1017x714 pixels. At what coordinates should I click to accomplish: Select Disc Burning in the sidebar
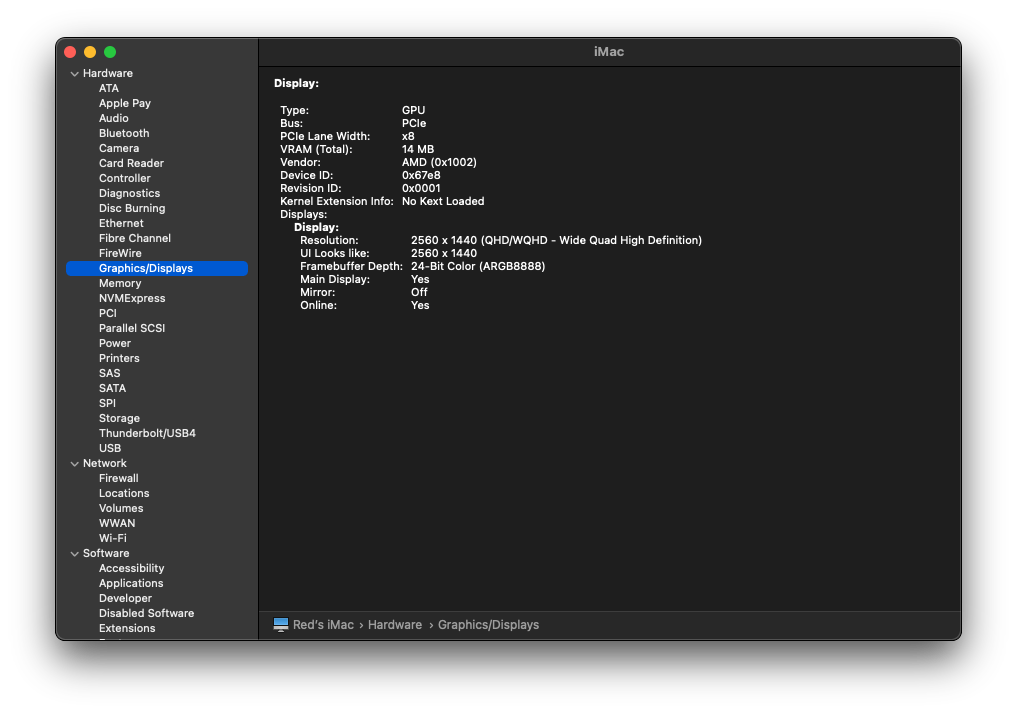(132, 208)
